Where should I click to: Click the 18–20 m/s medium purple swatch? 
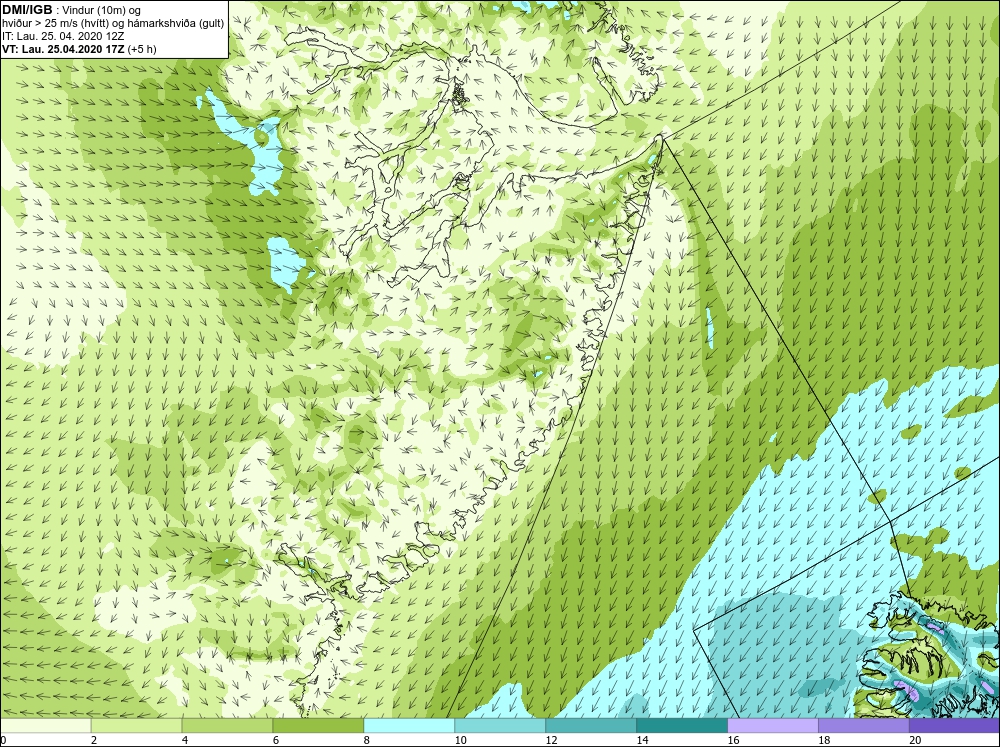pyautogui.click(x=864, y=726)
